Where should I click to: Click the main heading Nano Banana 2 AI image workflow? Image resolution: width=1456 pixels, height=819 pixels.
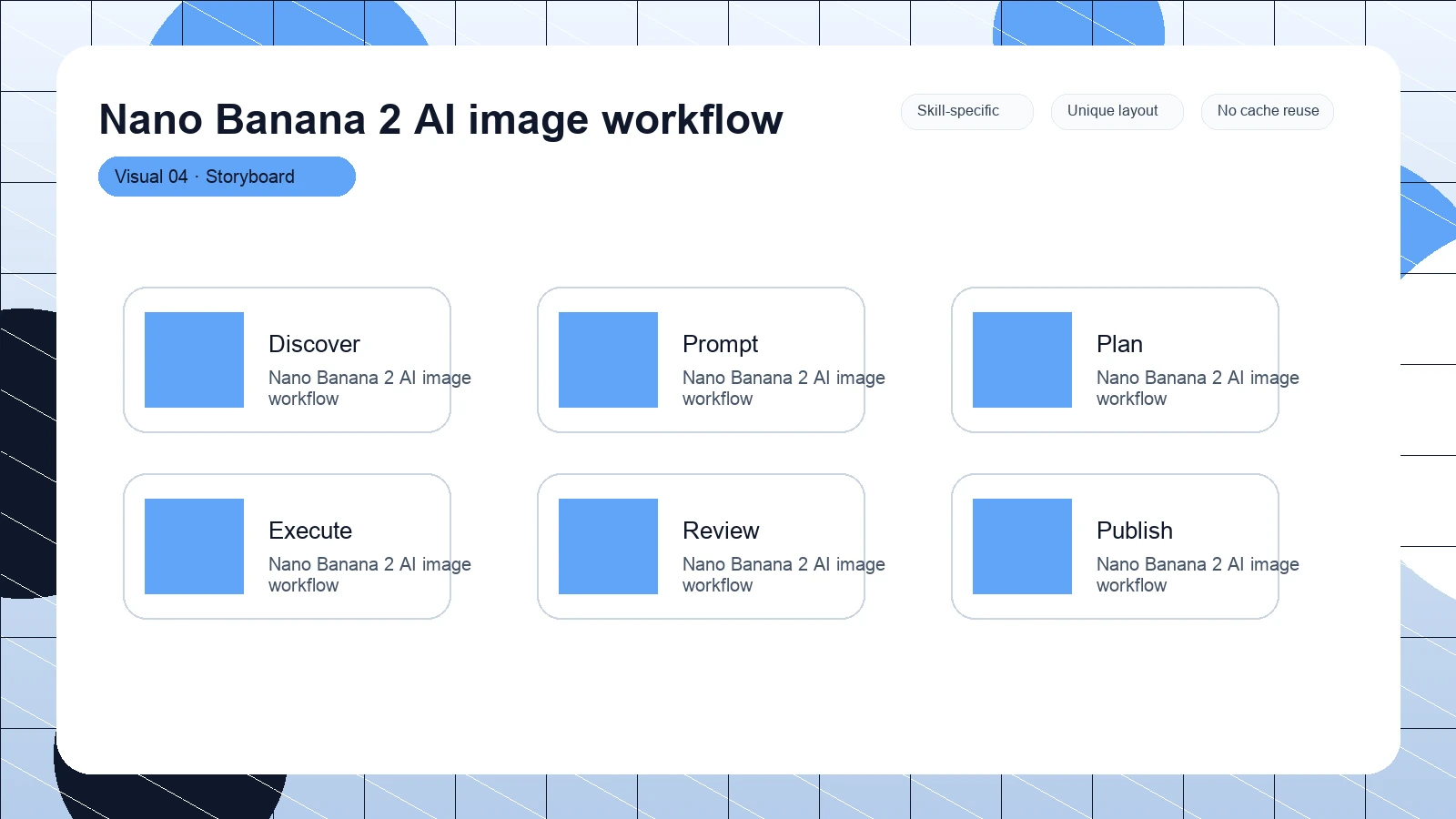(440, 119)
